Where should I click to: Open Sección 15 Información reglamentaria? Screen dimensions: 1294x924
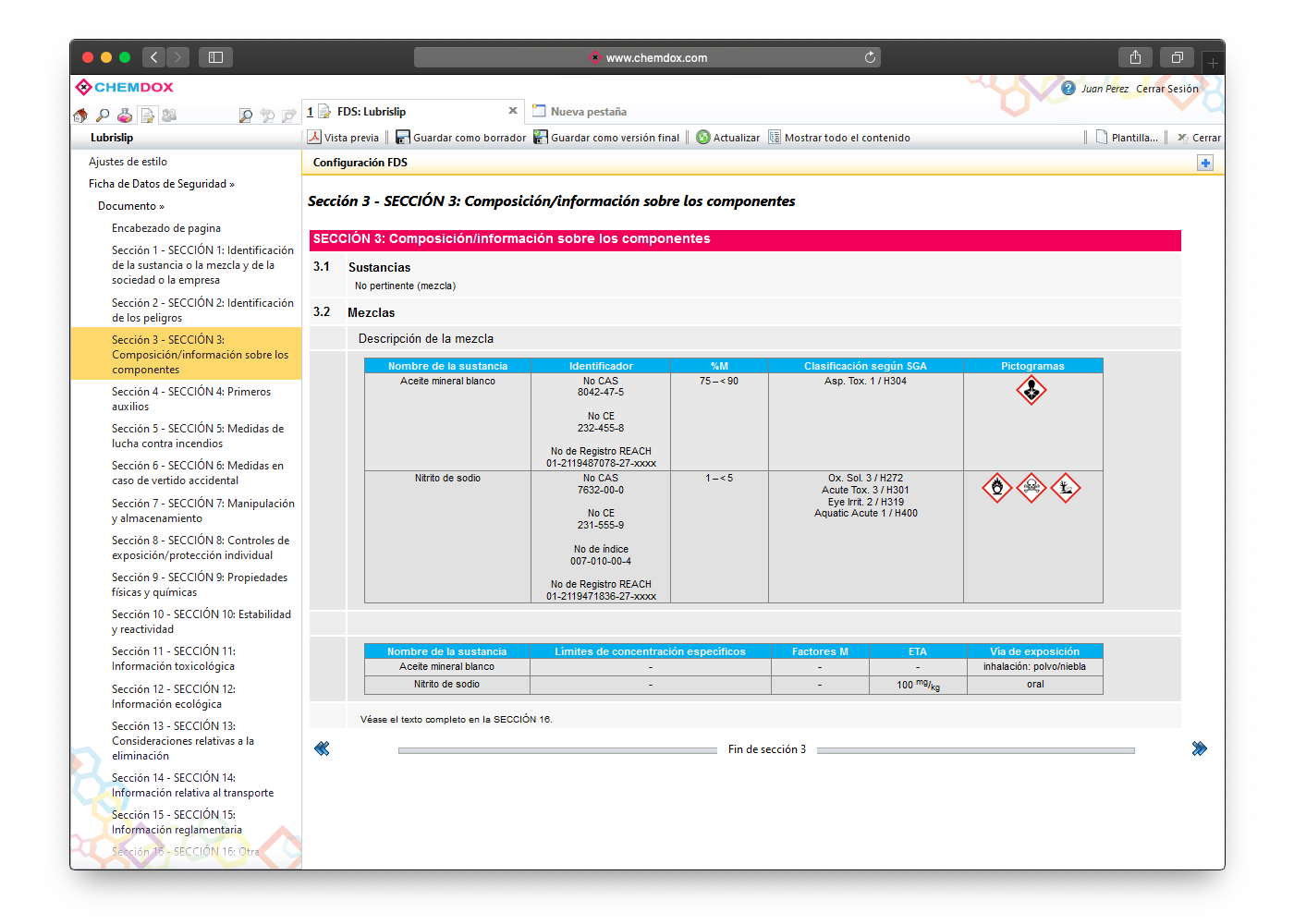(177, 822)
